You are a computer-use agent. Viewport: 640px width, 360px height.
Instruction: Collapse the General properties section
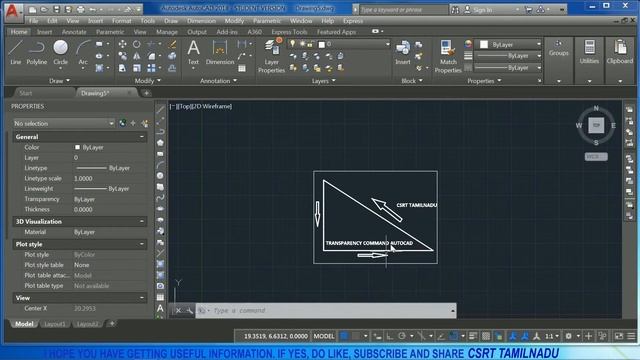tap(142, 137)
